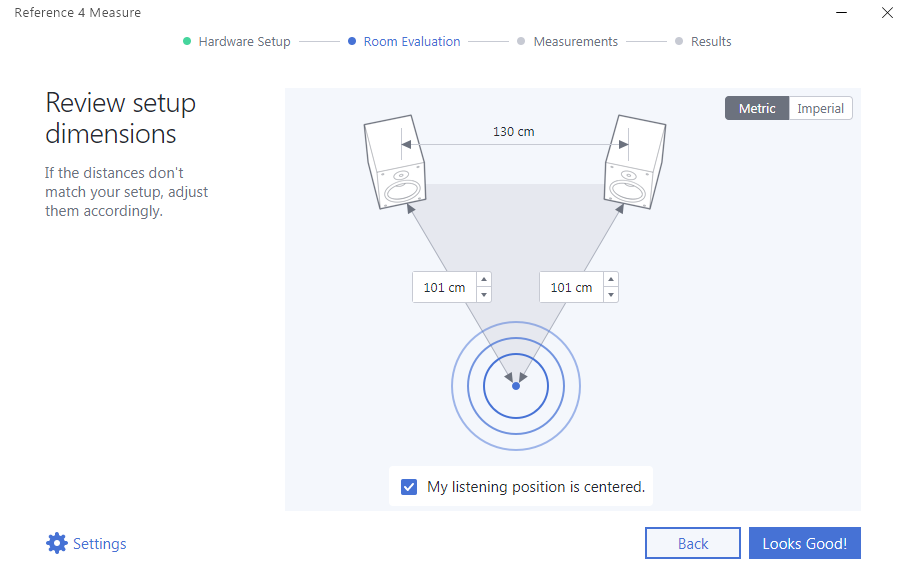906x571 pixels.
Task: Confirm with Looks Good! button
Action: pyautogui.click(x=804, y=543)
